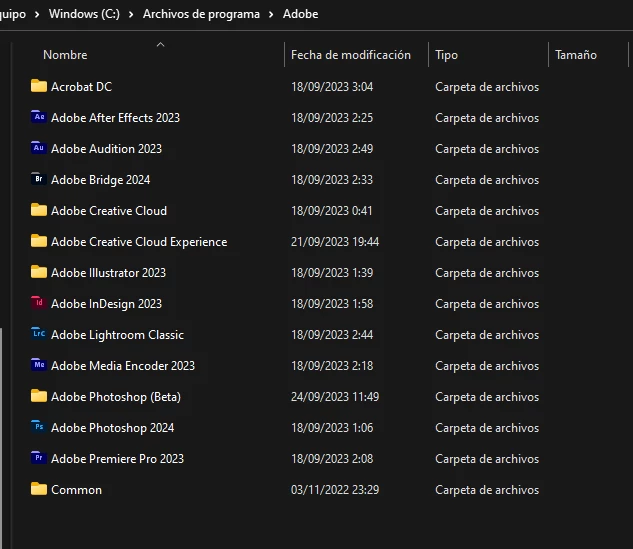Select the Acrobat DC folder icon
This screenshot has height=549, width=633.
click(39, 86)
